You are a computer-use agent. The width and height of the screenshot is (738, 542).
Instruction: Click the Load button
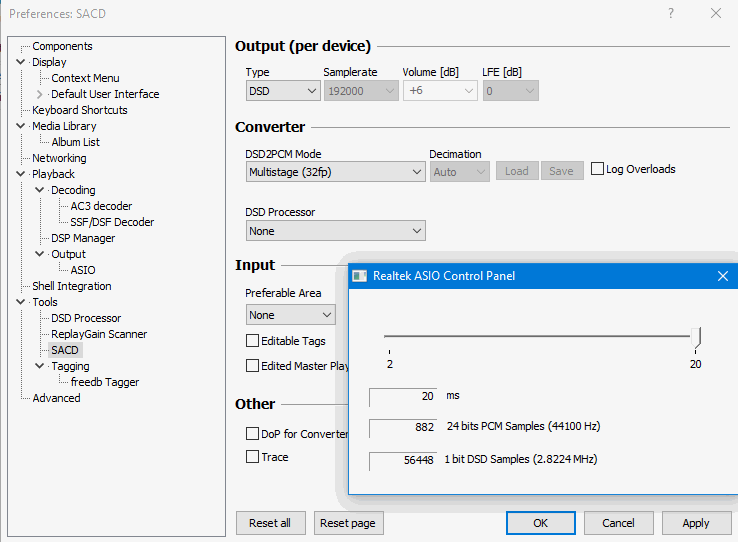click(x=517, y=171)
